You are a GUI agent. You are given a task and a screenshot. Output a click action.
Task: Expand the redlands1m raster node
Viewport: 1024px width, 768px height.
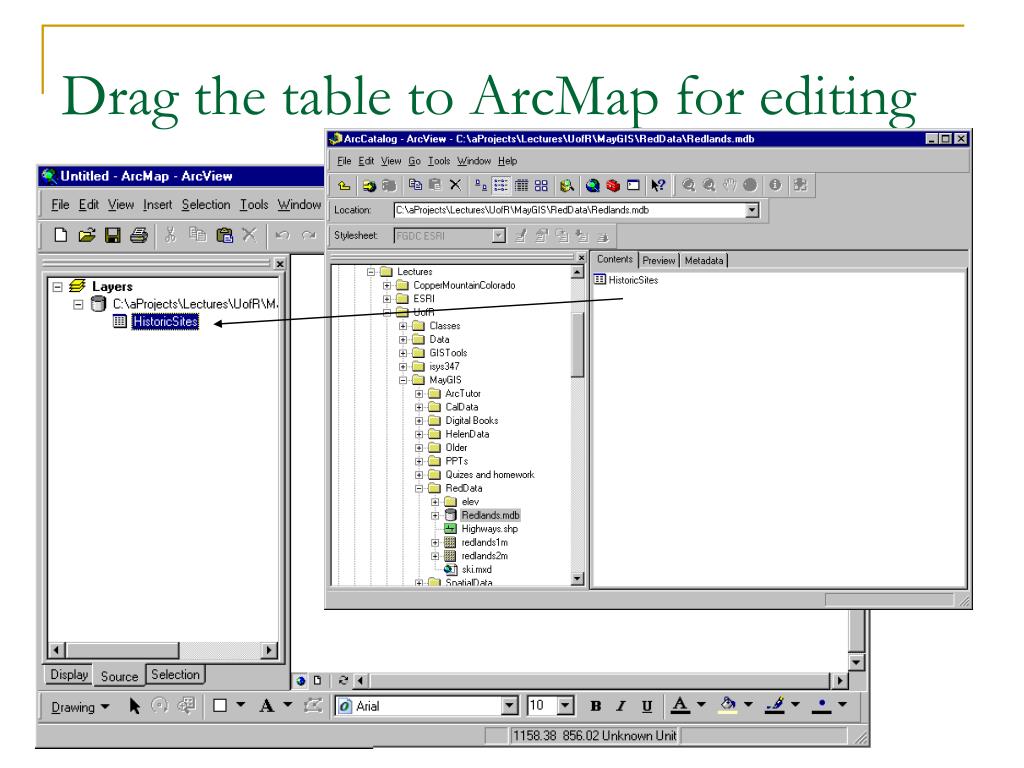(435, 543)
